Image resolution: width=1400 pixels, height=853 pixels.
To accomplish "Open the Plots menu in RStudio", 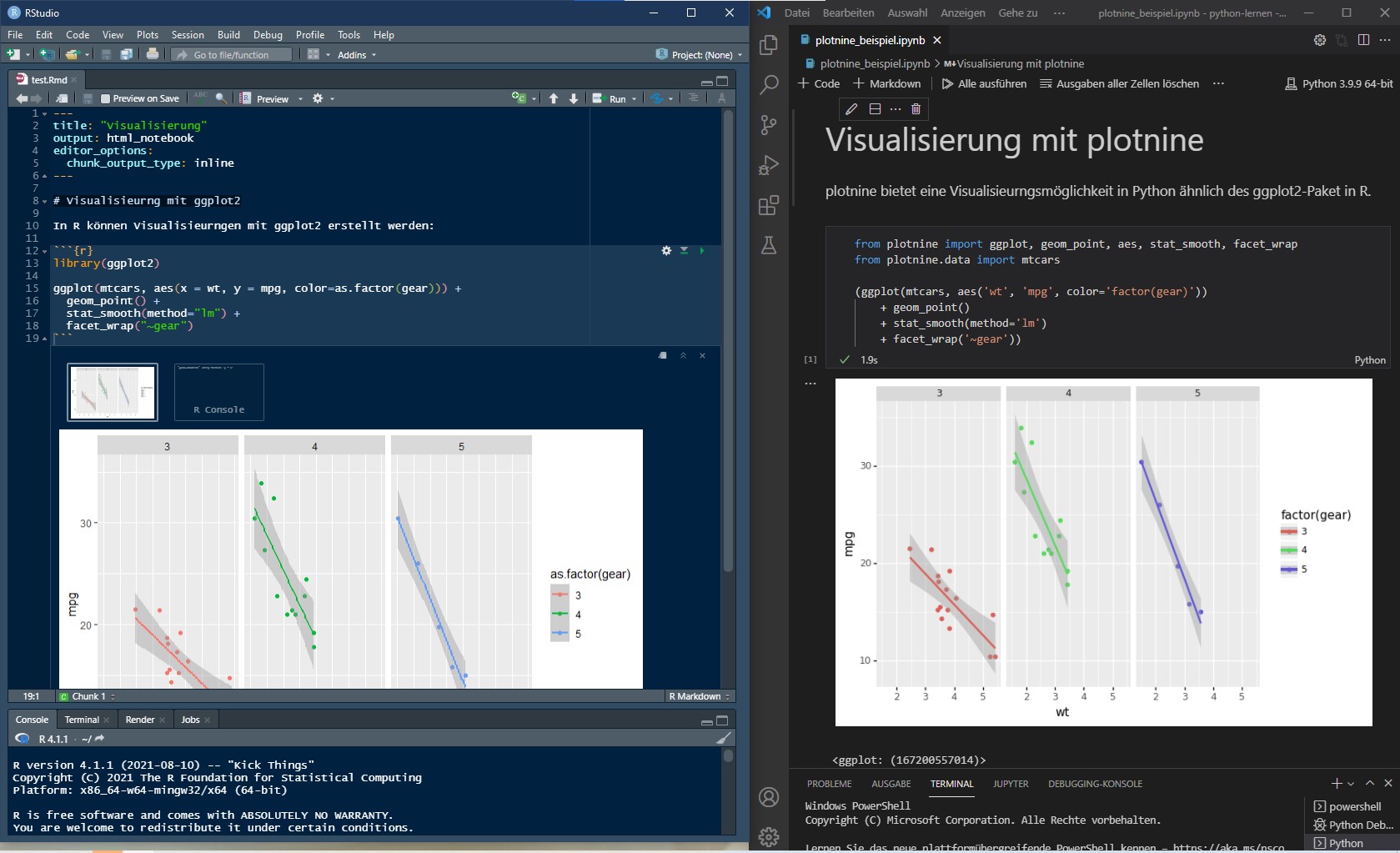I will (148, 35).
